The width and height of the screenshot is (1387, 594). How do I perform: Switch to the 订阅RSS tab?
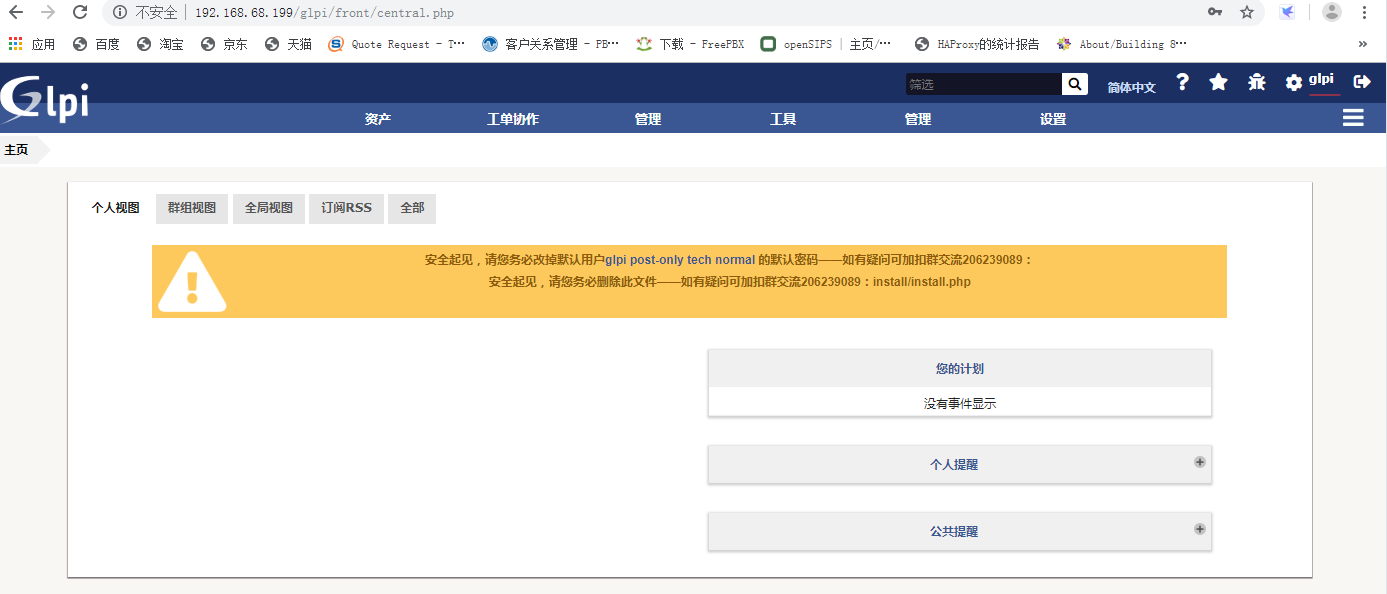[x=346, y=208]
